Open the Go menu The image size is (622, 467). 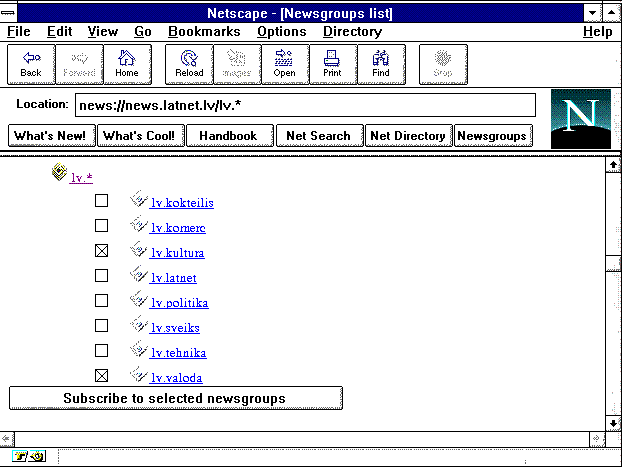pos(143,32)
